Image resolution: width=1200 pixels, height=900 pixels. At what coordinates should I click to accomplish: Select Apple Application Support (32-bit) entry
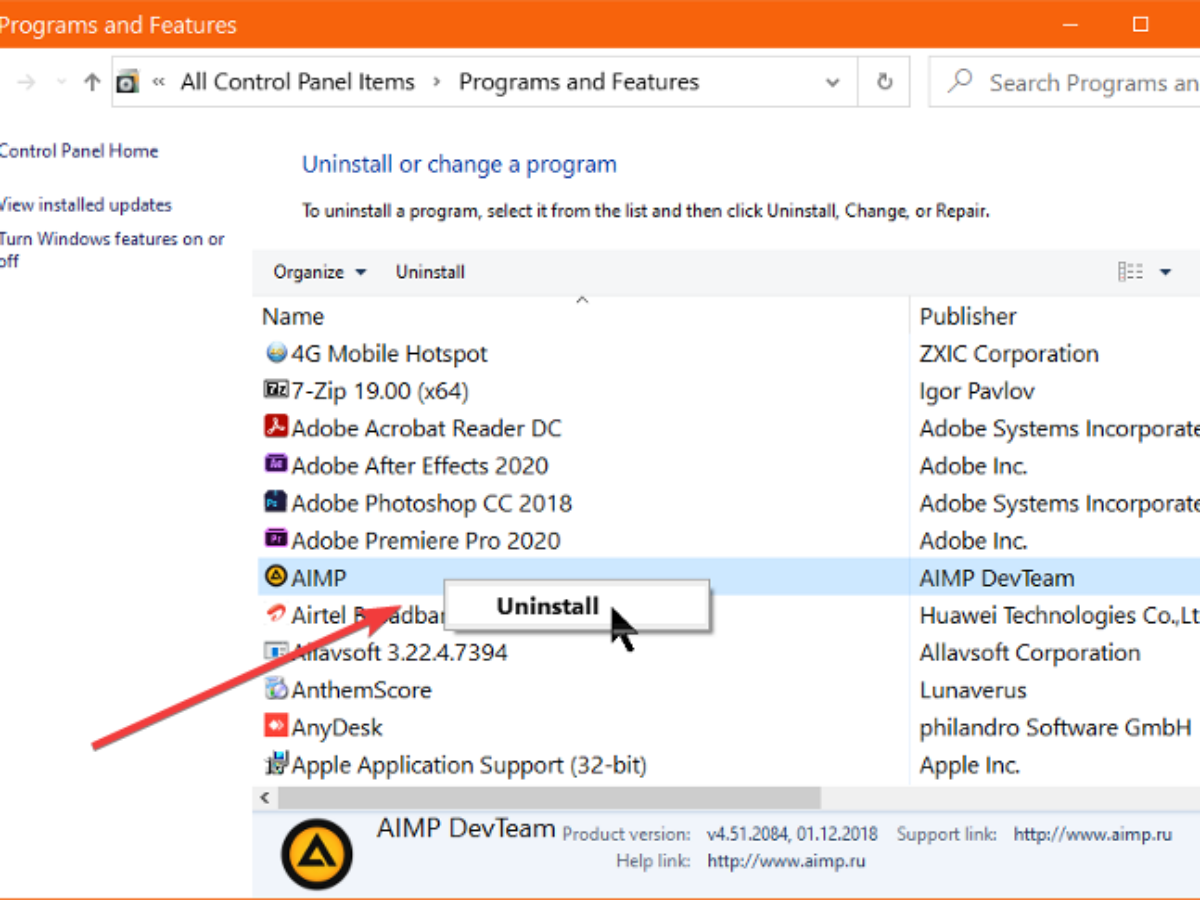click(x=727, y=764)
